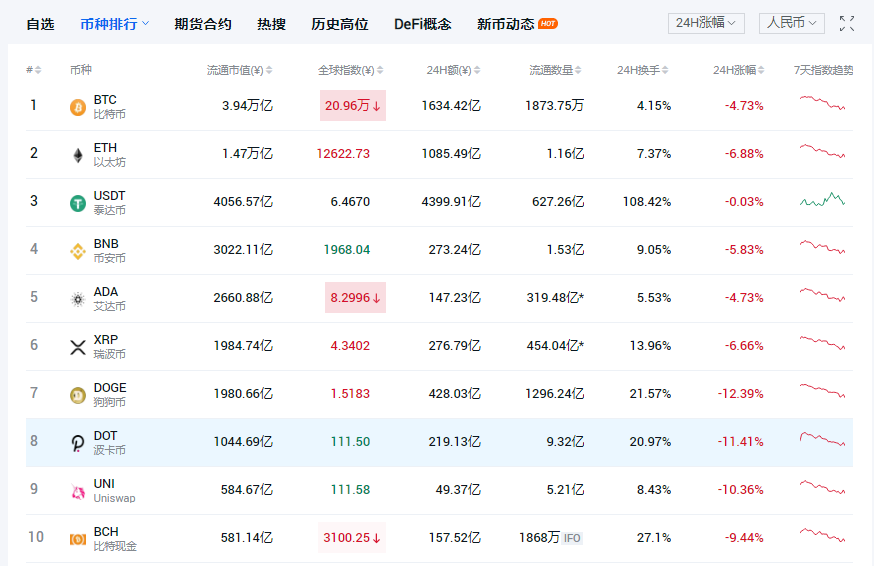874x566 pixels.
Task: Click the BTC 7-day trend sparkline
Action: (x=822, y=103)
